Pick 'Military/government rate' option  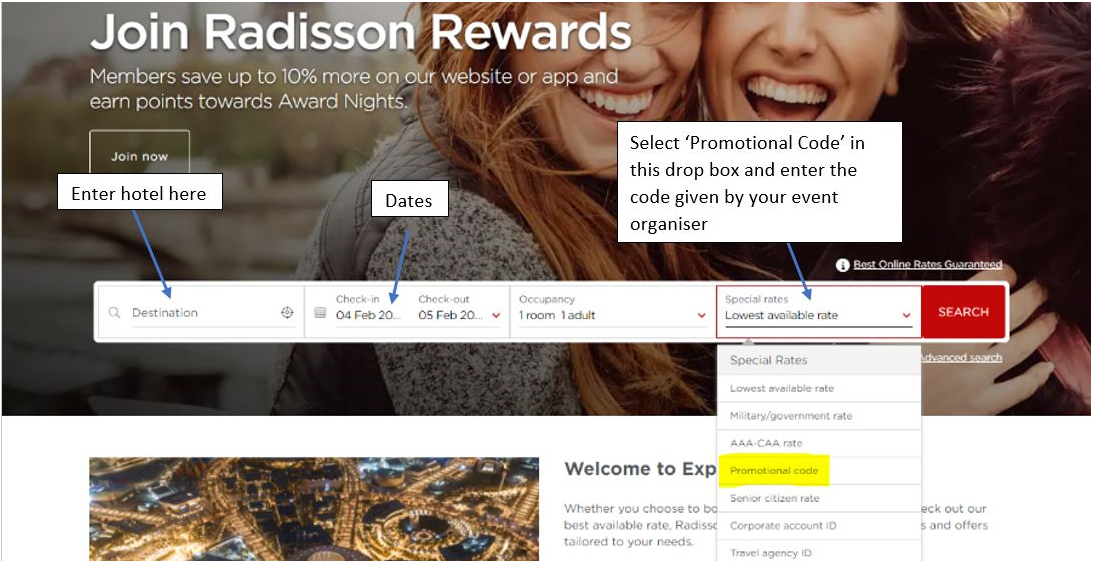[790, 416]
